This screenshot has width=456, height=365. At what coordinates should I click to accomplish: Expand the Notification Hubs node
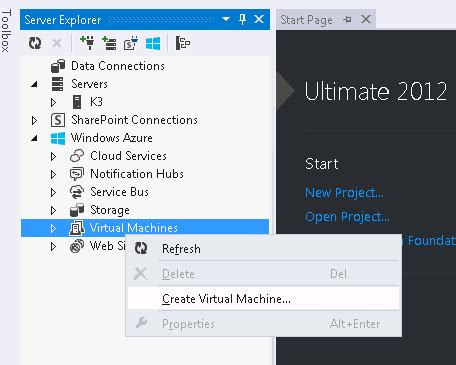(53, 174)
